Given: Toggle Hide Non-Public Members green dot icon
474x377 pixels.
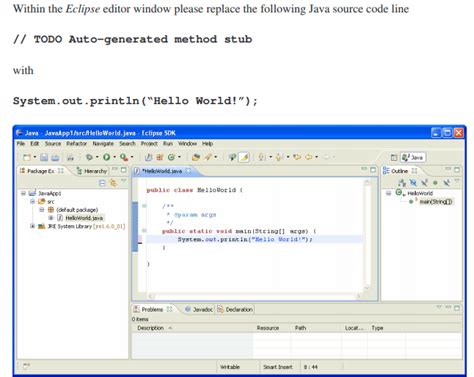Looking at the screenshot, I should [435, 183].
